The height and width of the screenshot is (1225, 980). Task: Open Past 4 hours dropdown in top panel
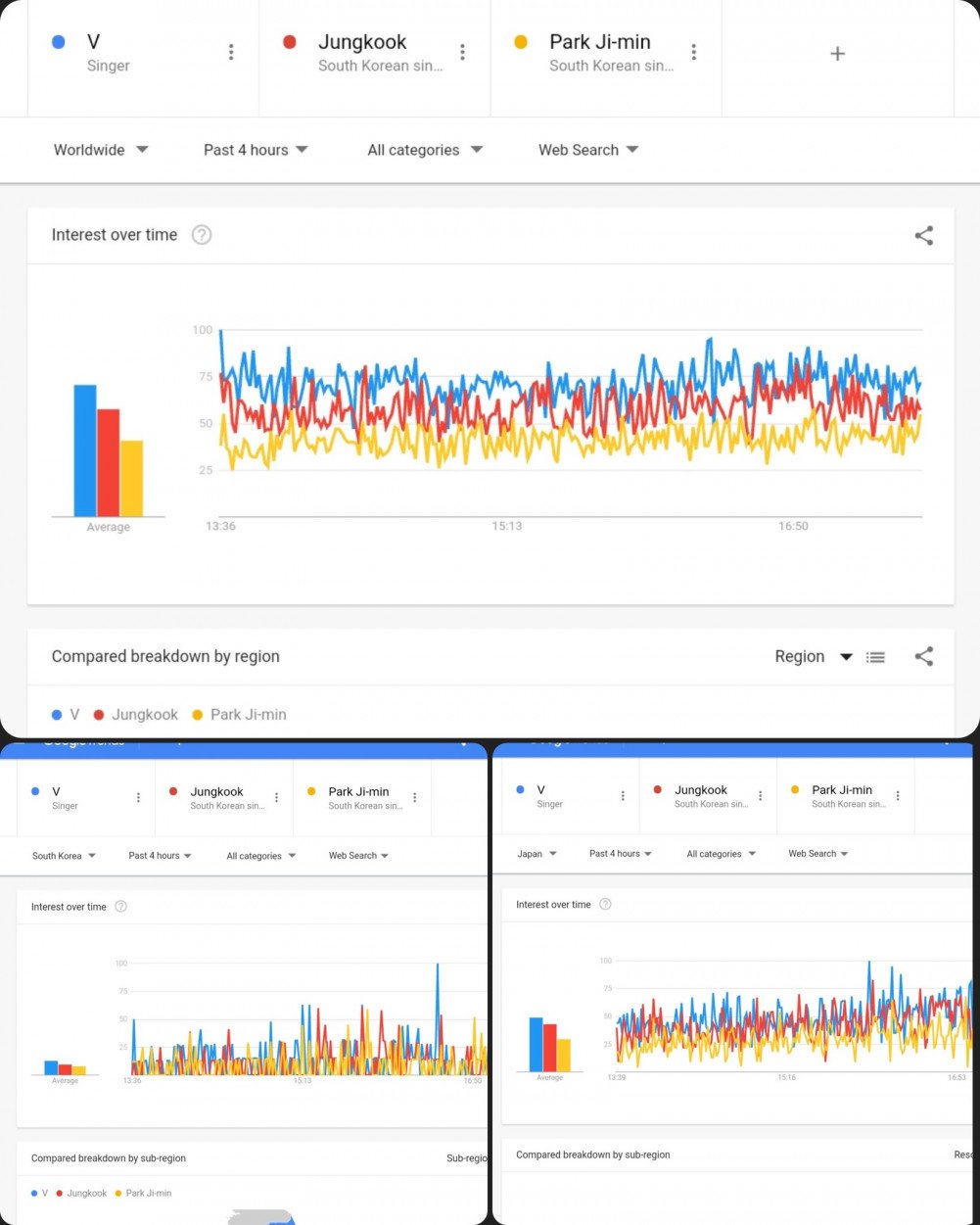256,150
